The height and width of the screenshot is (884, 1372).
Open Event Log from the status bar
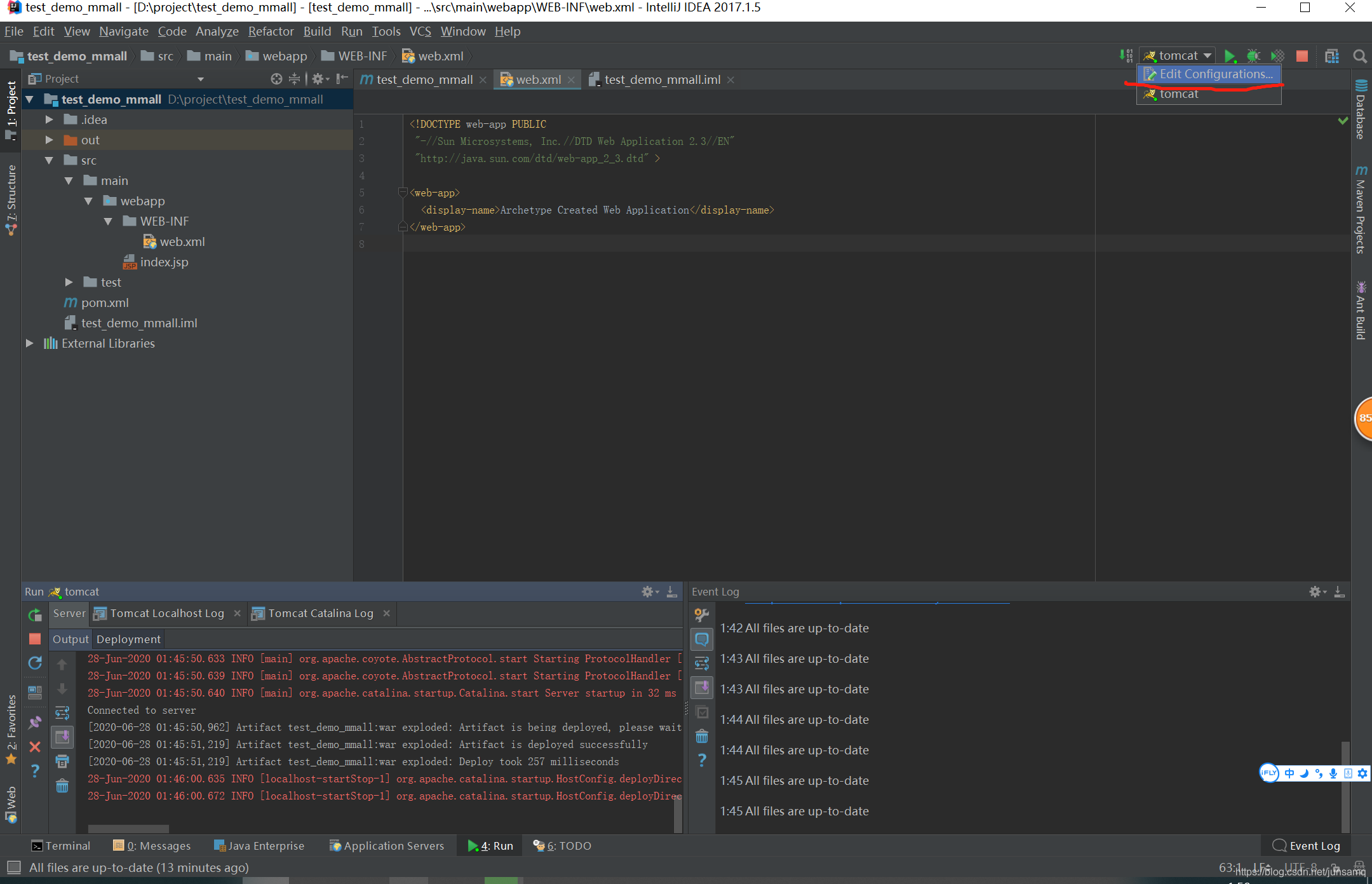1307,846
